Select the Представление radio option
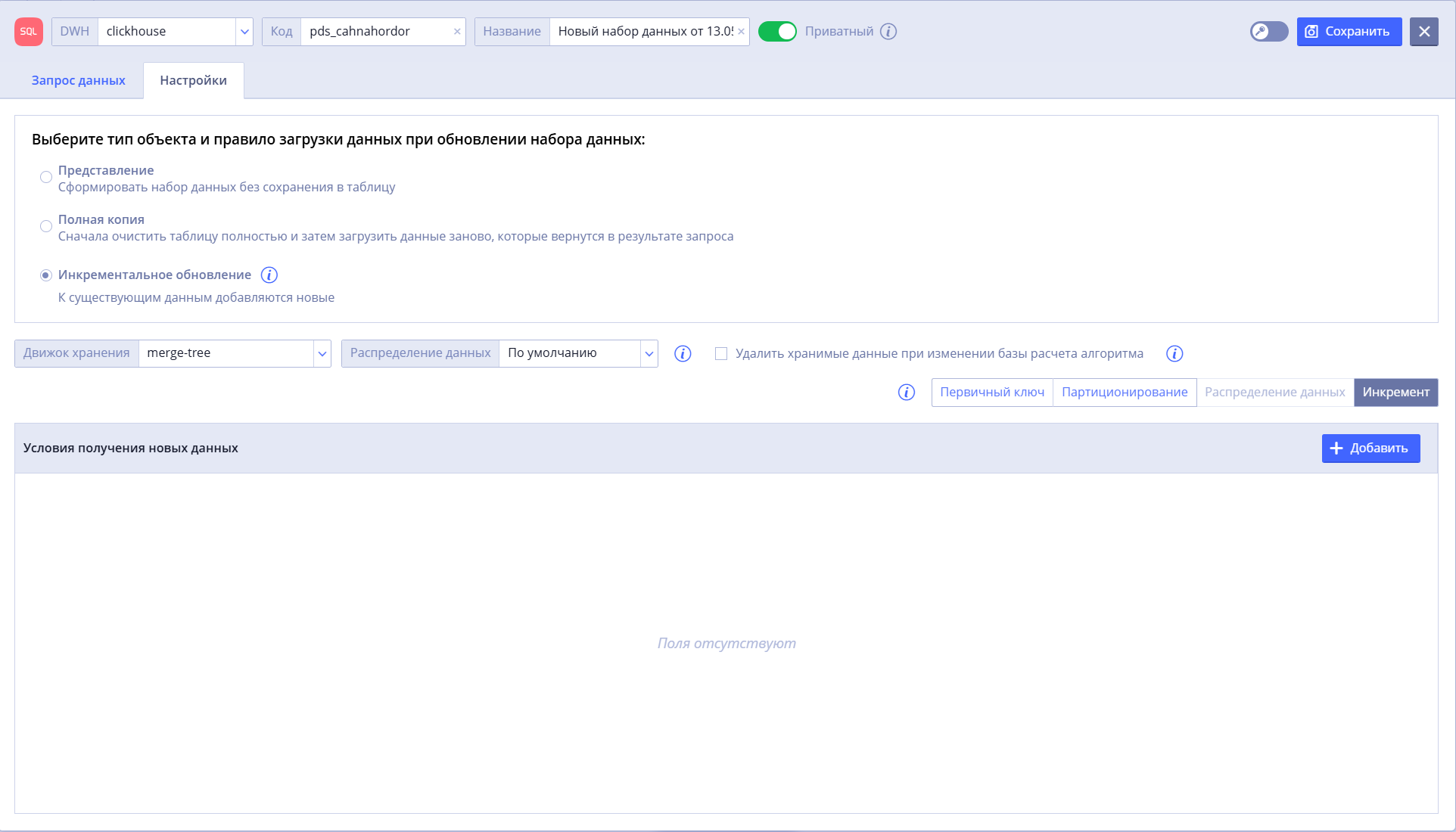The height and width of the screenshot is (832, 1456). pos(46,177)
